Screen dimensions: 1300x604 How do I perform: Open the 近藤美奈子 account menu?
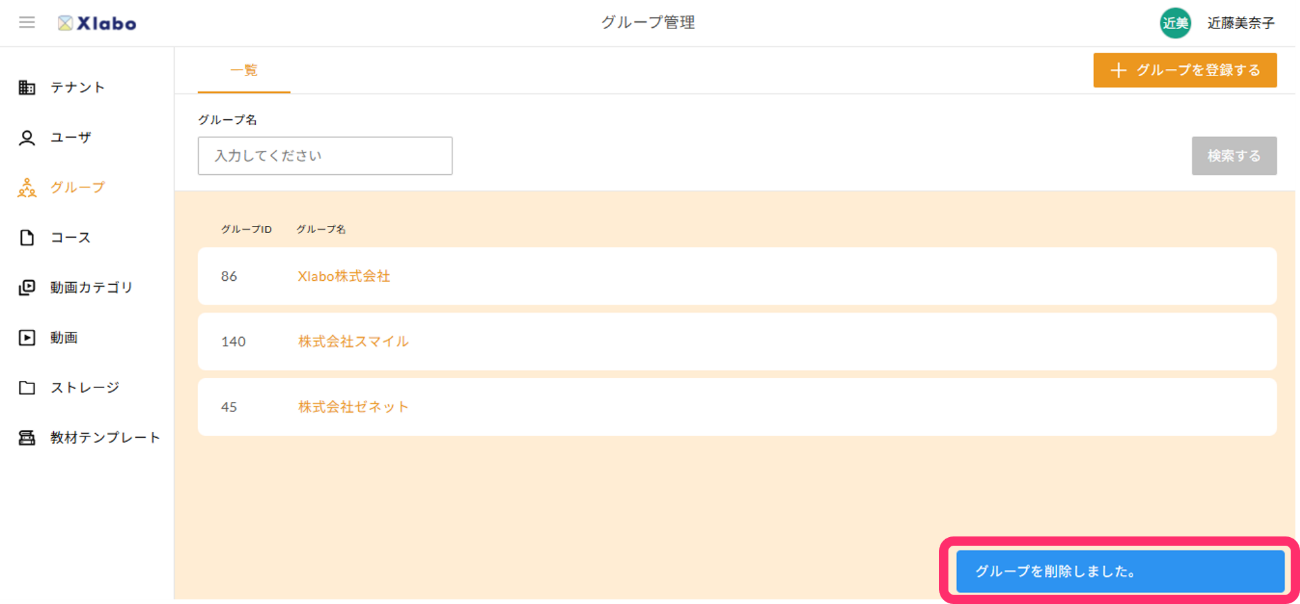pyautogui.click(x=1240, y=23)
